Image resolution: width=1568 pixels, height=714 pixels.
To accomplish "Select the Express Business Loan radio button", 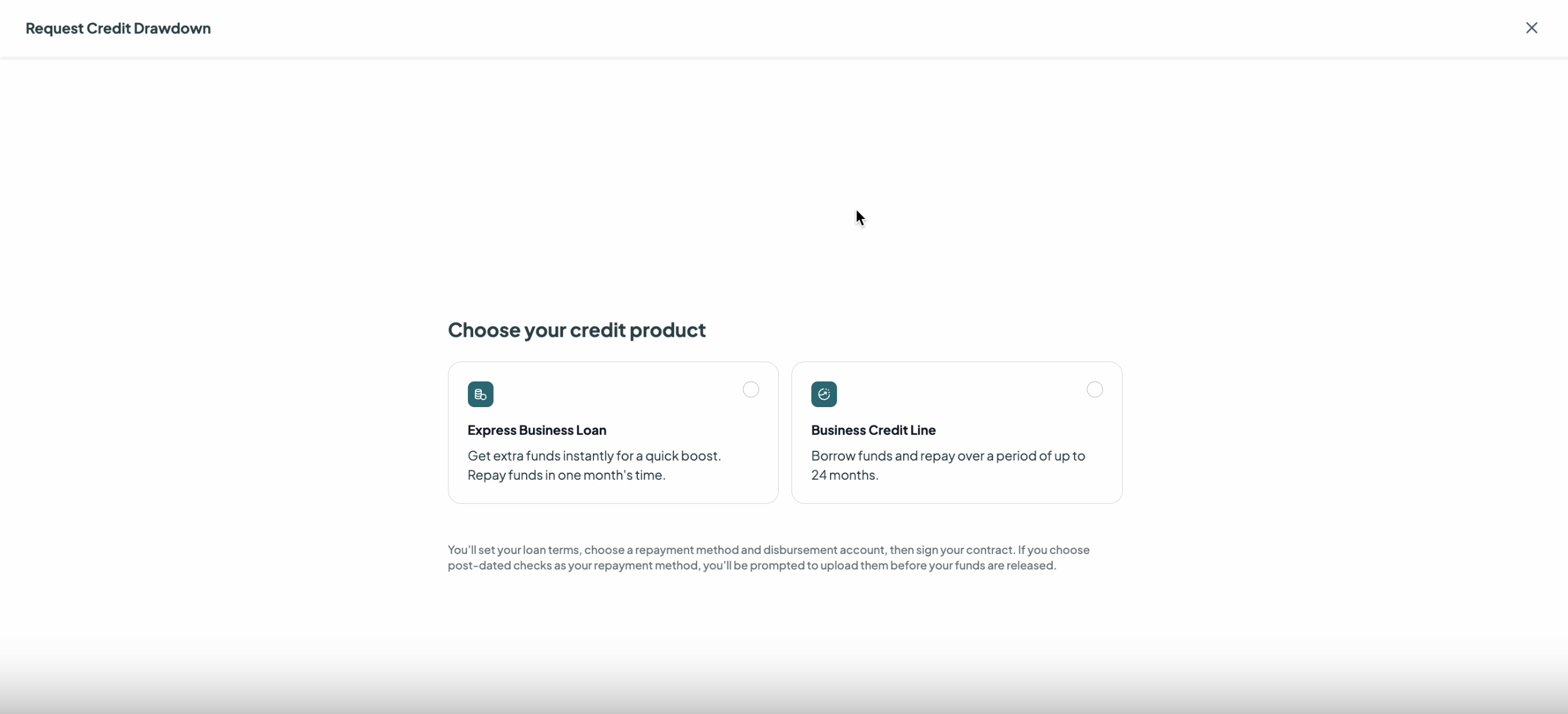I will (x=751, y=390).
